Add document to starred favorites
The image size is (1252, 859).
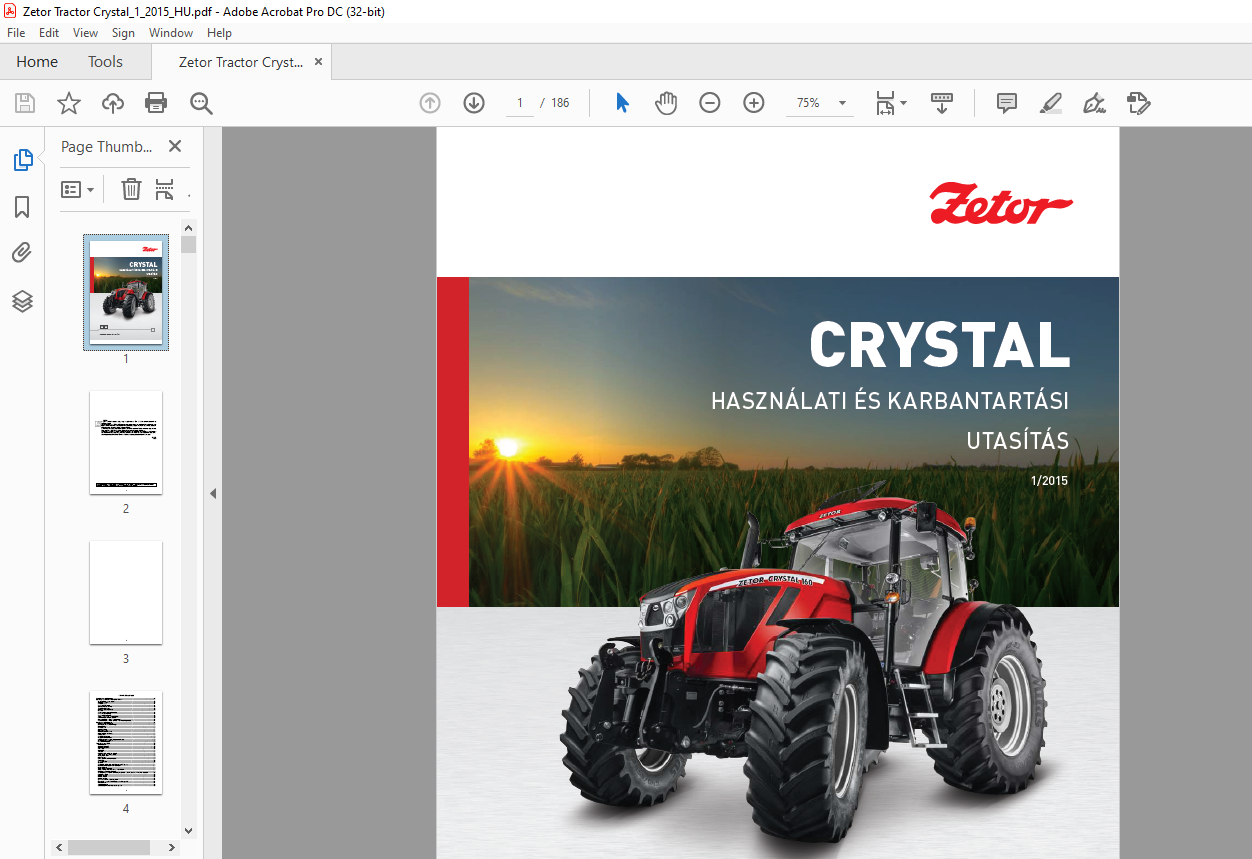click(68, 103)
